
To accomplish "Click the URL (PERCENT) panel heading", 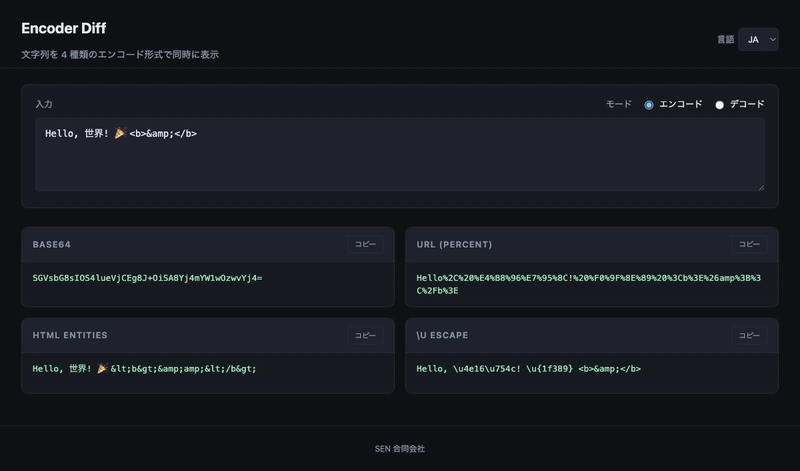I will [454, 244].
